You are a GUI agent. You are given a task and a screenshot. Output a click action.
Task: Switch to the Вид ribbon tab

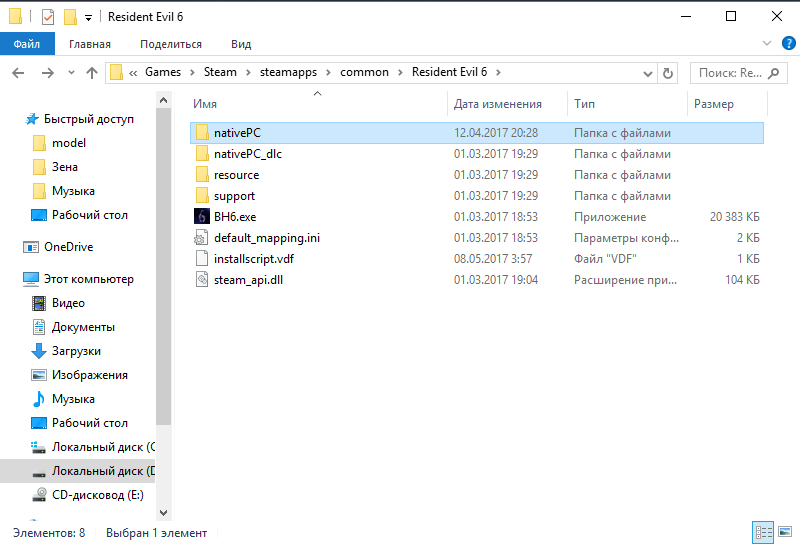tap(241, 44)
